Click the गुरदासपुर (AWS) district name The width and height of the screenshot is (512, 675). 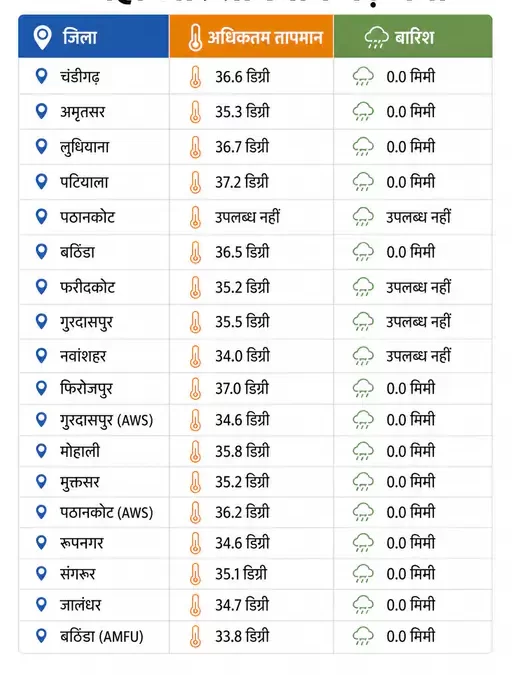pos(106,420)
